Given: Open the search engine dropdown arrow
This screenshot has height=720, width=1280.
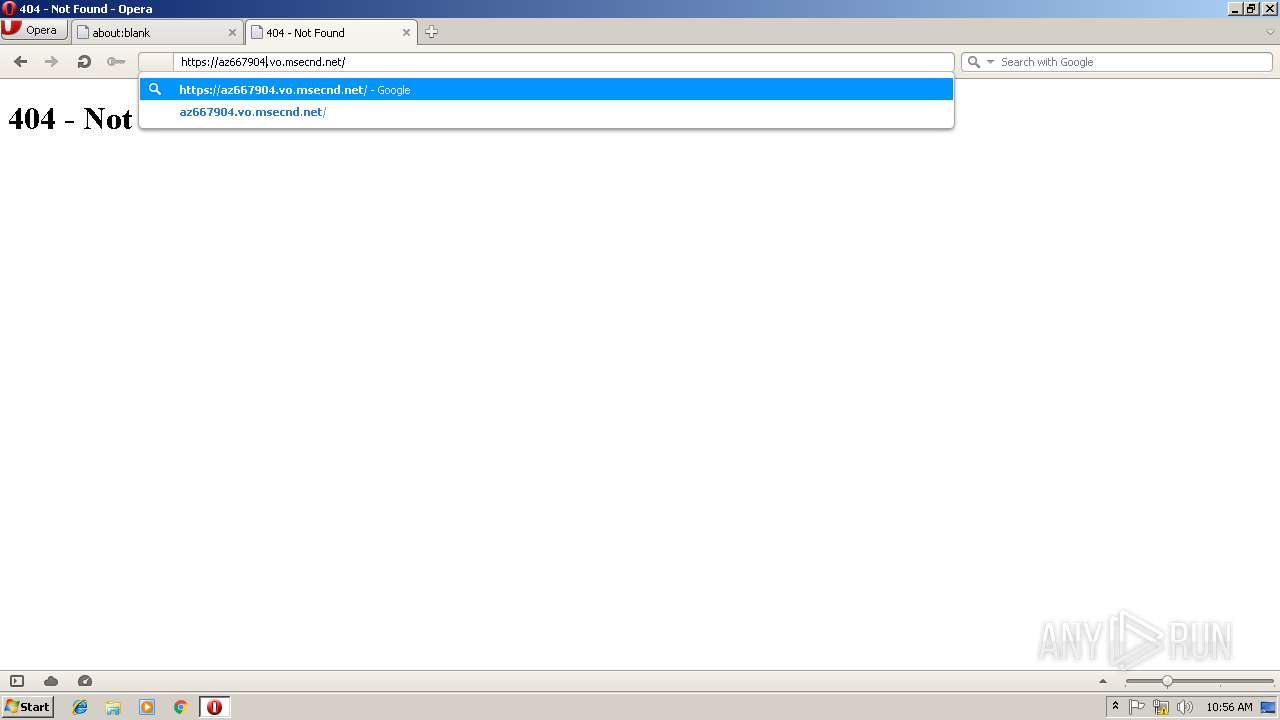Looking at the screenshot, I should click(990, 62).
